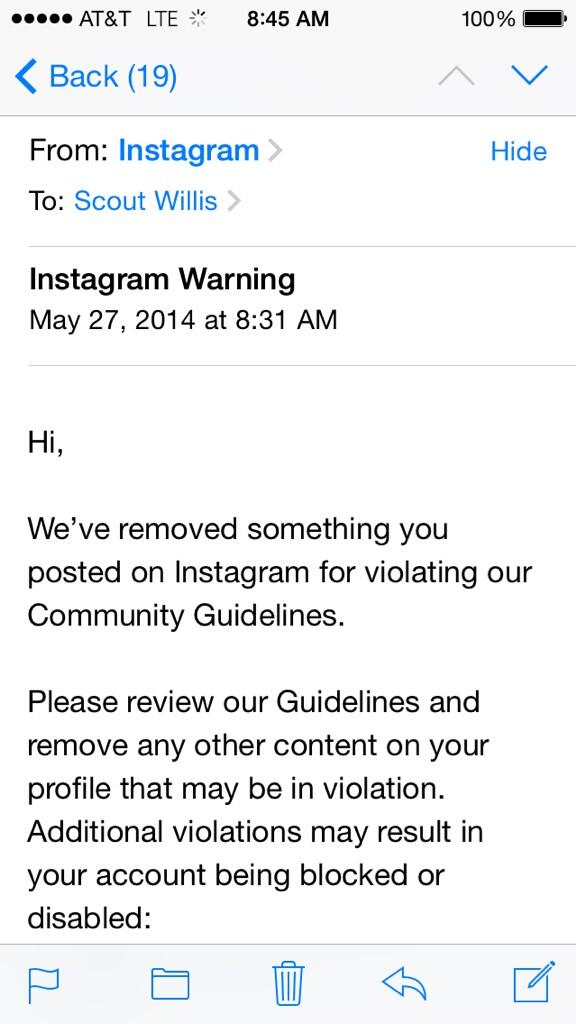Image resolution: width=576 pixels, height=1024 pixels.
Task: Tap the Please review our Guidelines paragraph
Action: [258, 810]
